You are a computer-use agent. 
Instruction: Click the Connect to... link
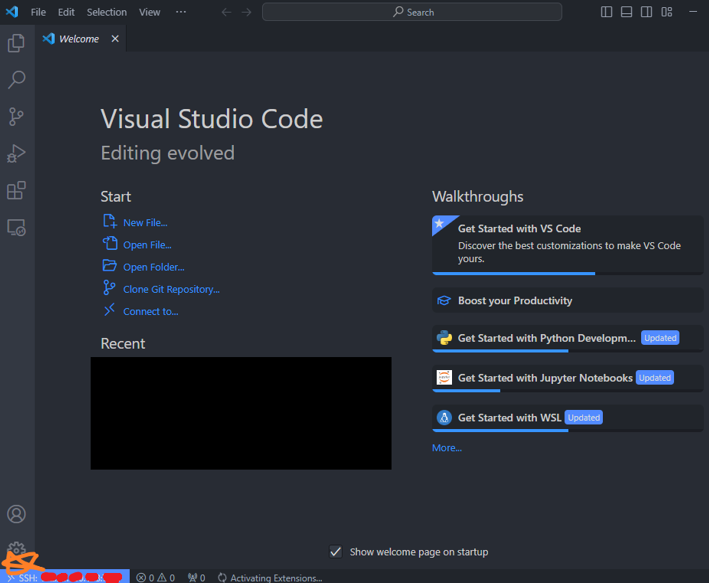(151, 311)
